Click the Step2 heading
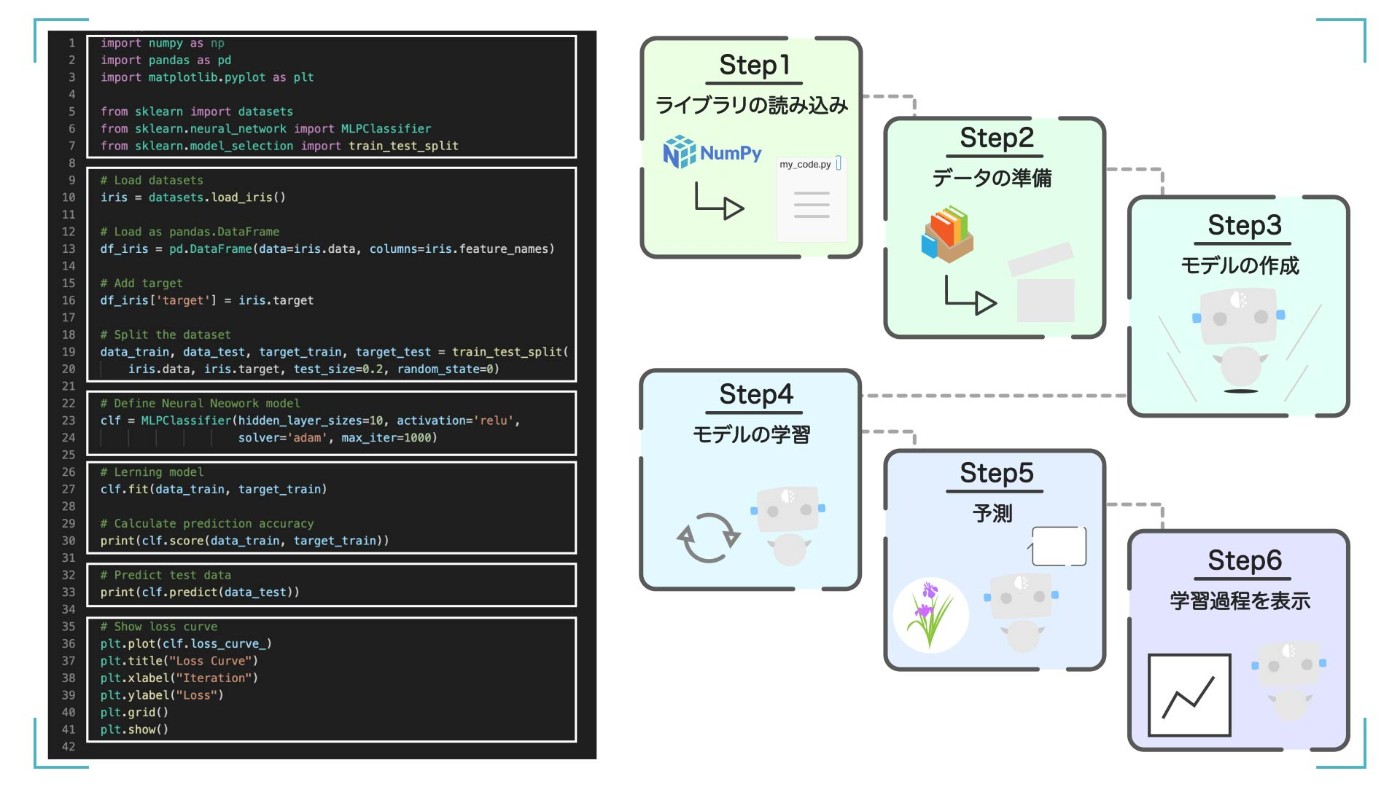Image resolution: width=1400 pixels, height=787 pixels. pyautogui.click(x=996, y=137)
